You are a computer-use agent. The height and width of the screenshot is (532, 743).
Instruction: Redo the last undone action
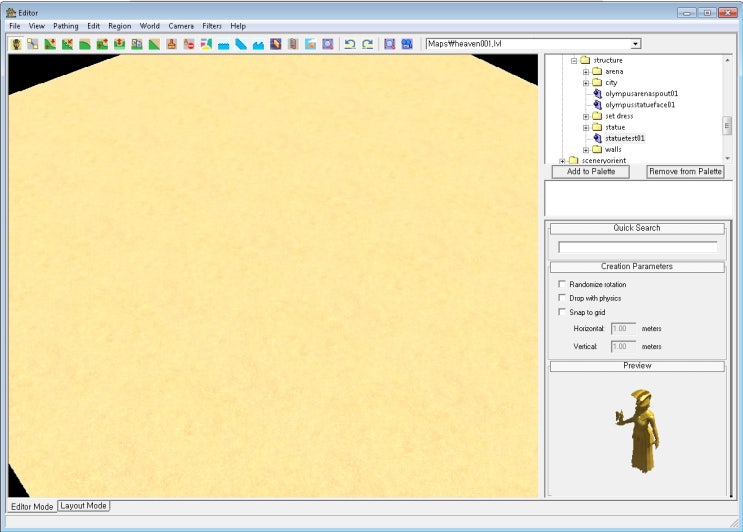(367, 44)
